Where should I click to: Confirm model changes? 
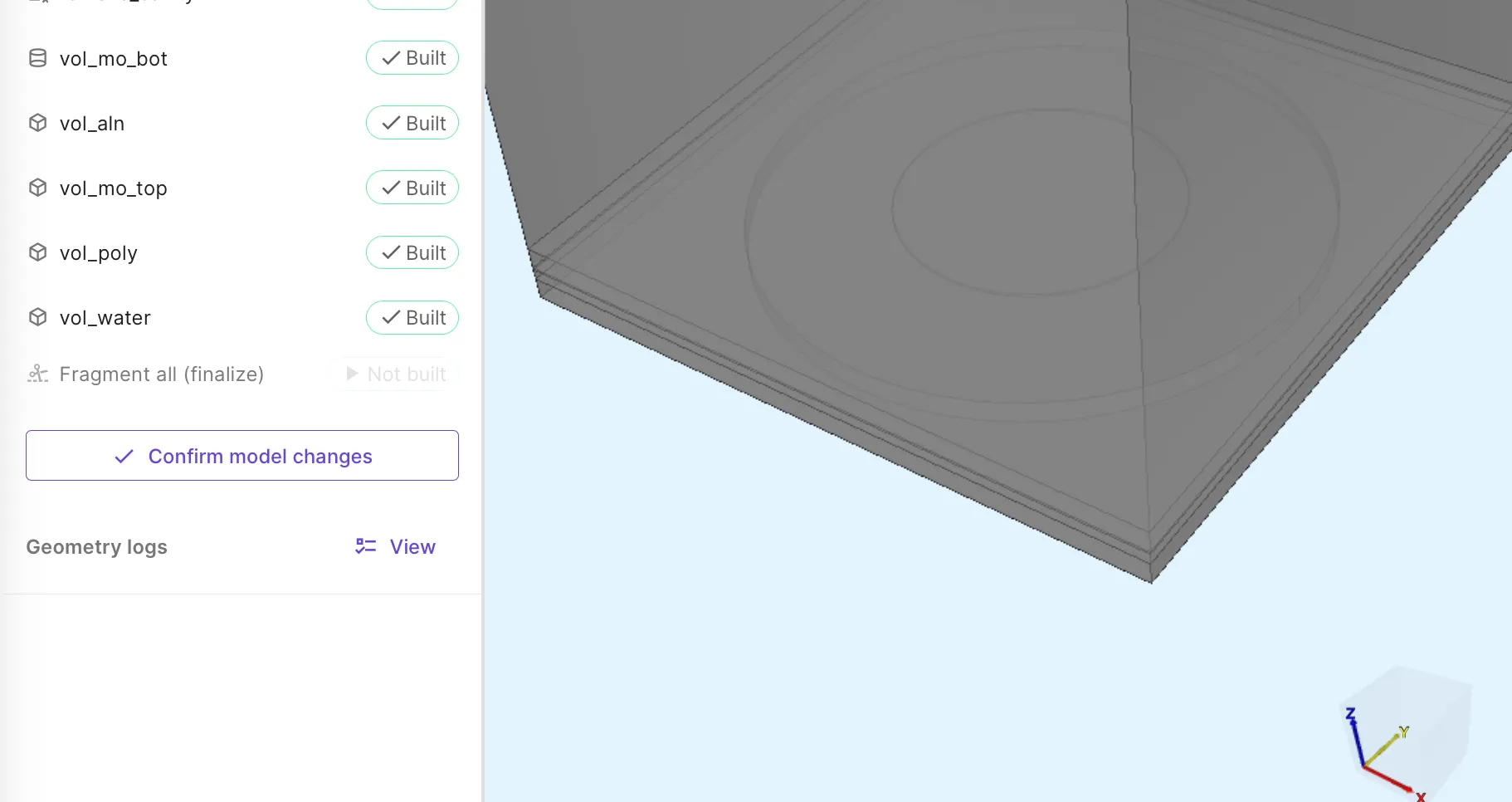click(x=242, y=456)
